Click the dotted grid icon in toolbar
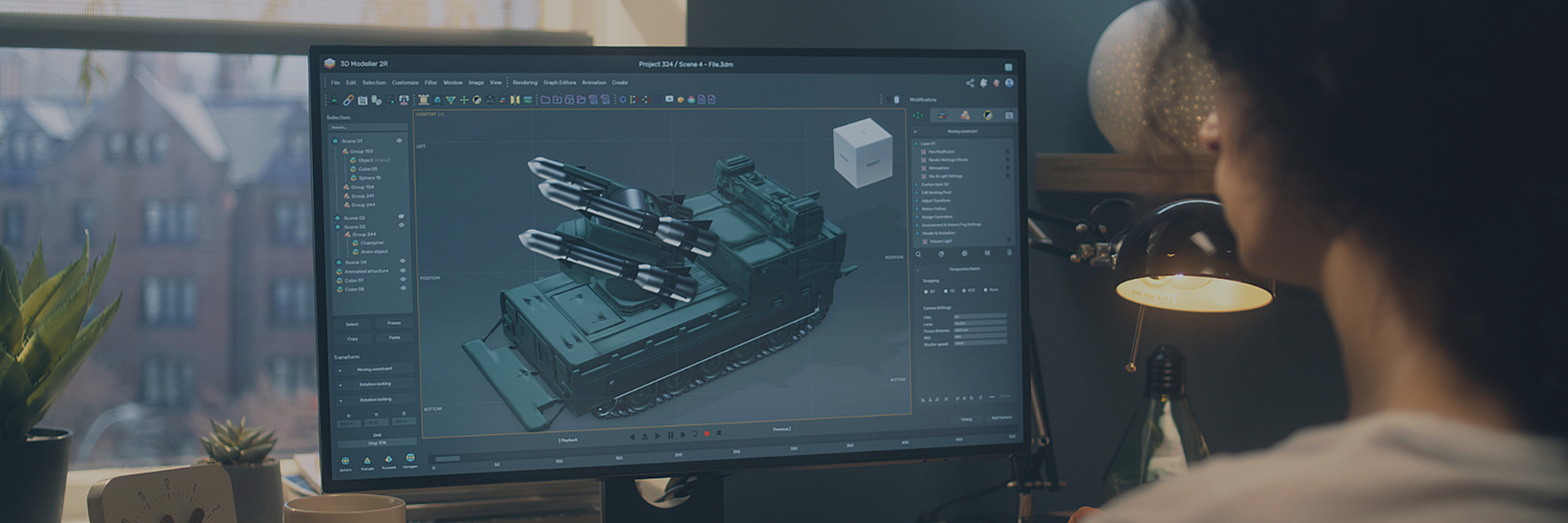1568x523 pixels. pyautogui.click(x=657, y=100)
